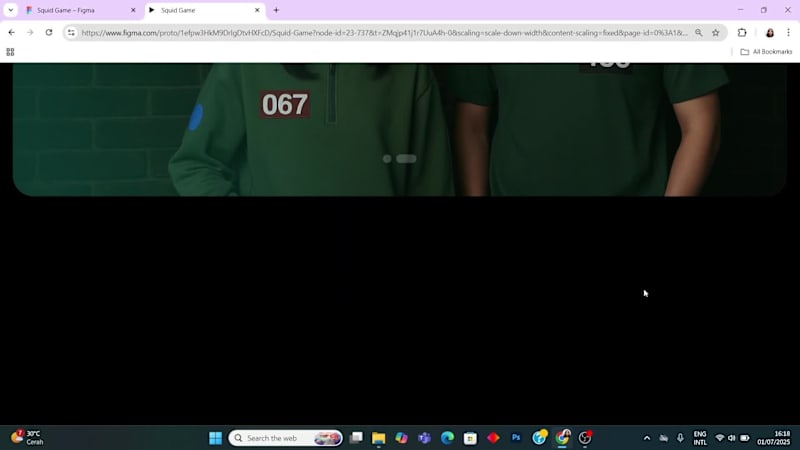Switch to Google Chrome on the taskbar
The image size is (800, 450).
tap(562, 437)
